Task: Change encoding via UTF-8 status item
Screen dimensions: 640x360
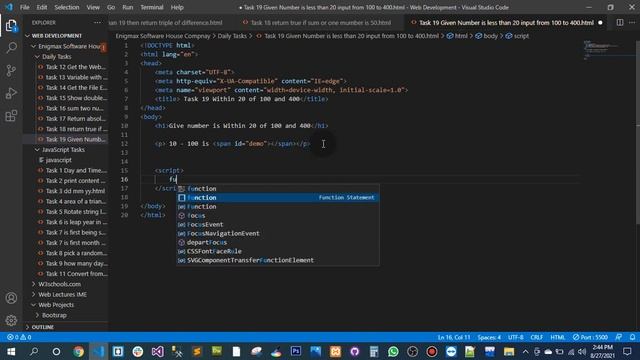Action: point(516,337)
